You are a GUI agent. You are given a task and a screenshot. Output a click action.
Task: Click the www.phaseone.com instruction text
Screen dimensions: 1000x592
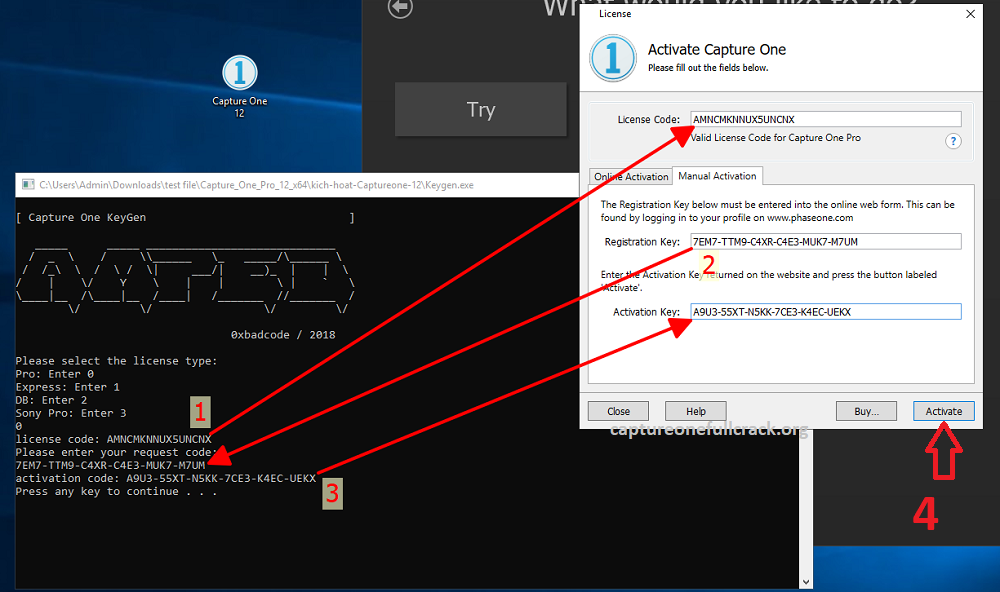(777, 211)
